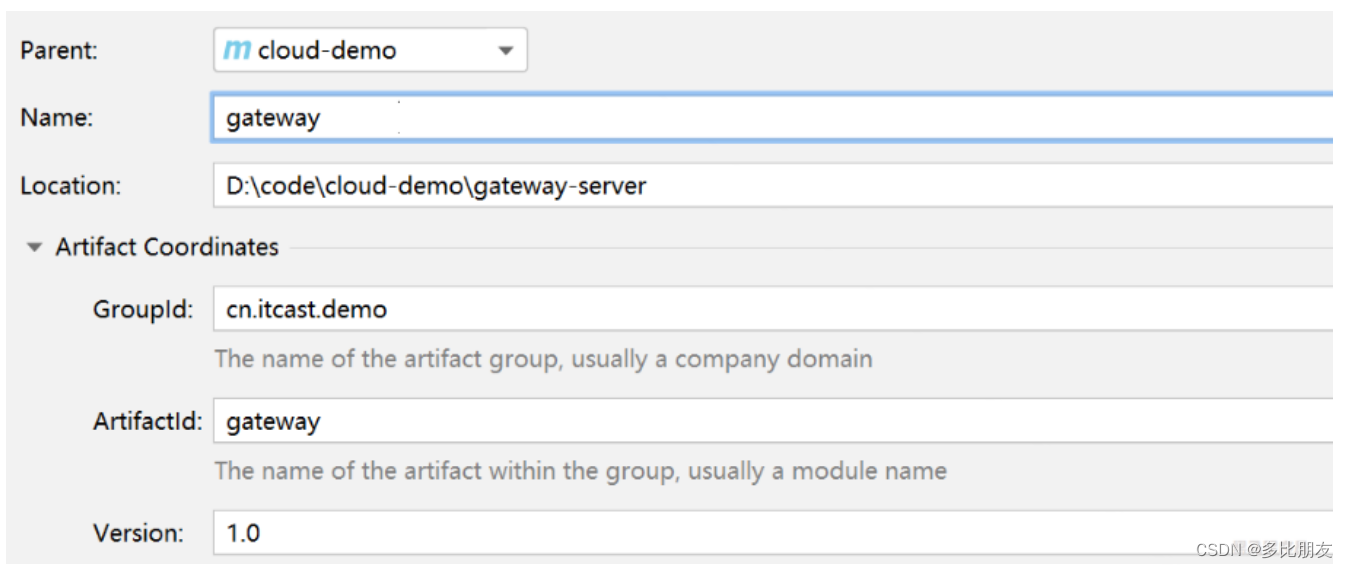Click the ArtifactId field containing gateway
The width and height of the screenshot is (1348, 568).
coord(773,421)
